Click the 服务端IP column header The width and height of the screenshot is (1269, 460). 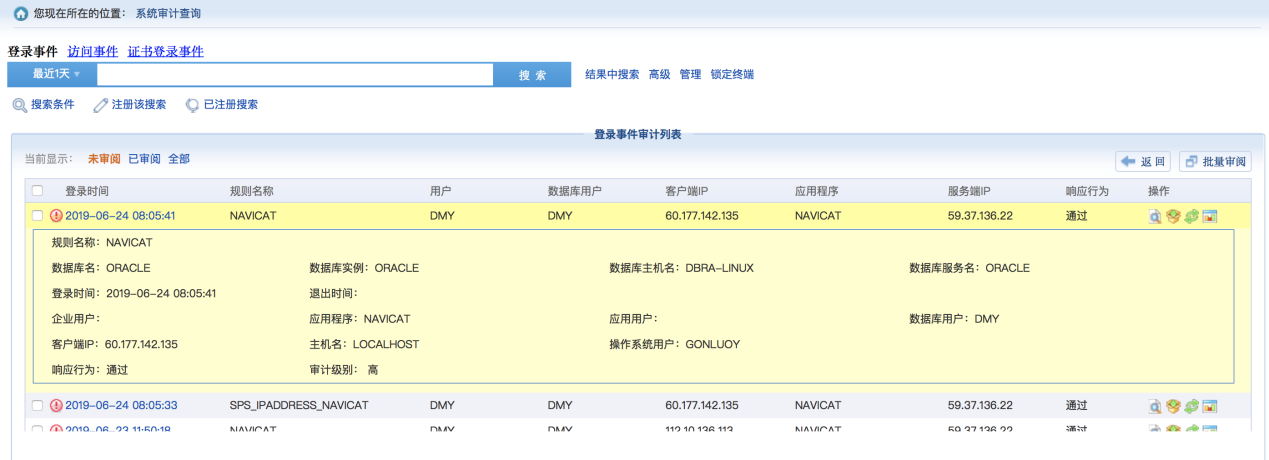(969, 191)
